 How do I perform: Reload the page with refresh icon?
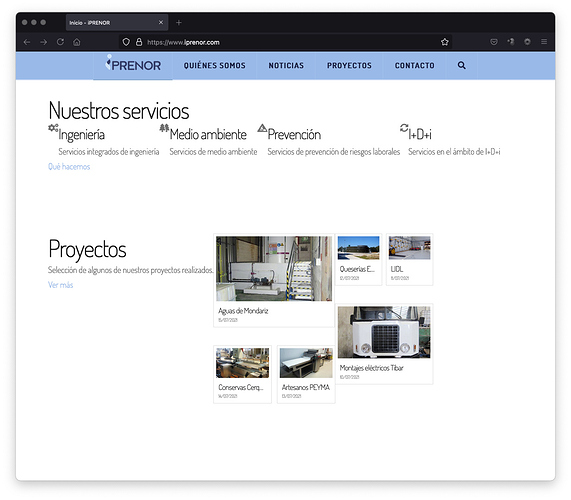coord(60,42)
